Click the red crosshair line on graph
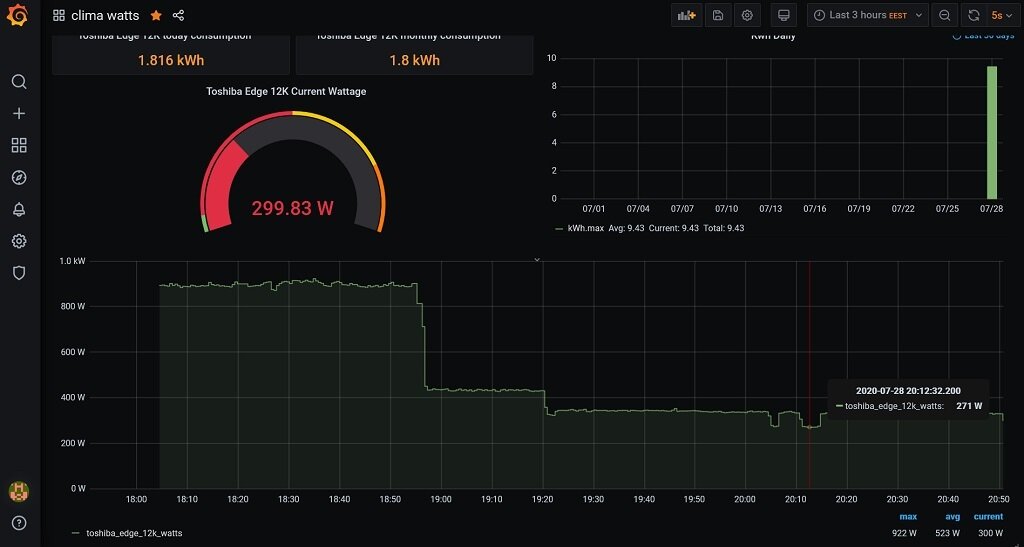Screen dimensions: 1024x547 click(809, 375)
